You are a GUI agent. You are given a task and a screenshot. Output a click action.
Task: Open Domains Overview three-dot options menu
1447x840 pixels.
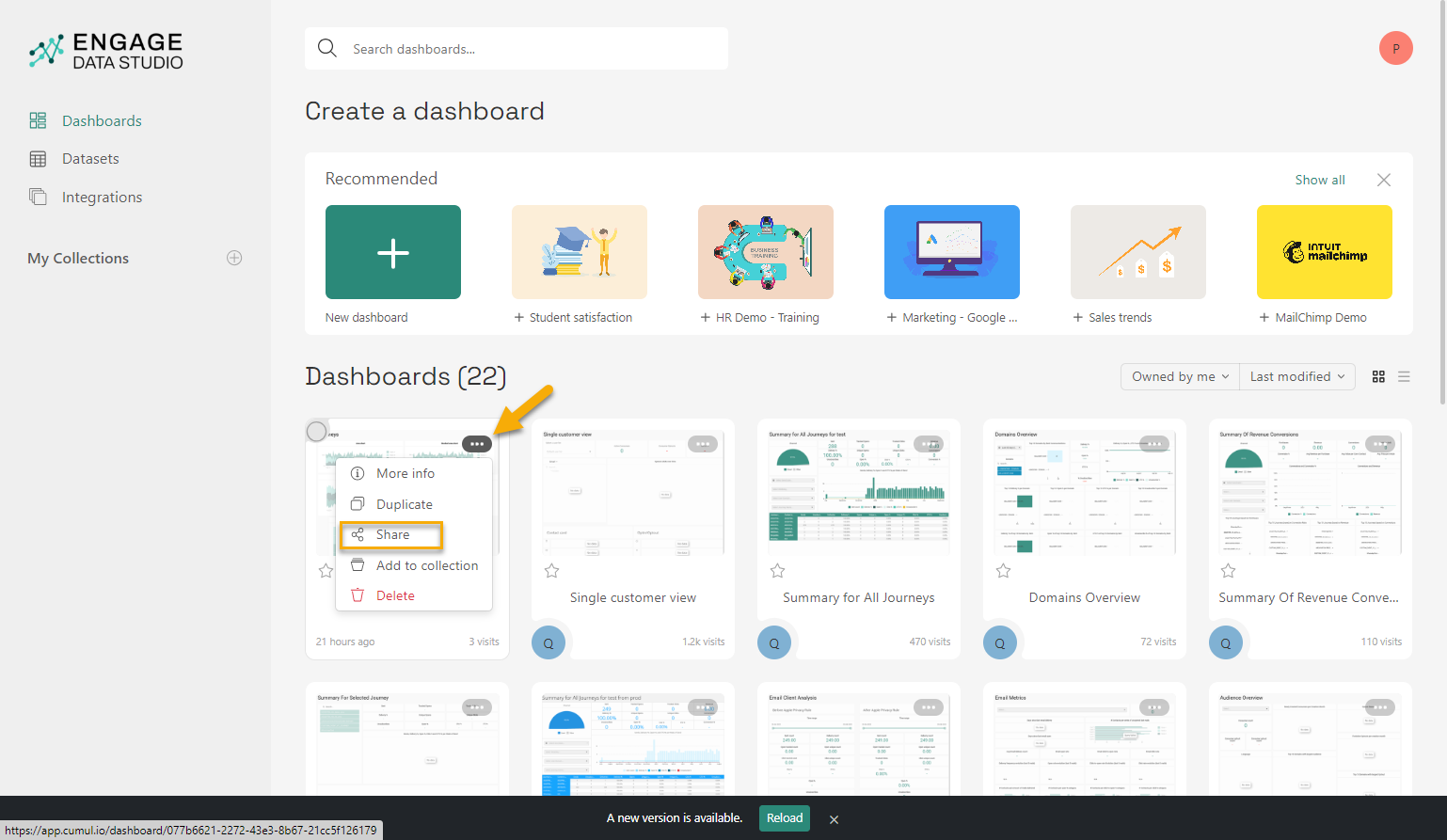[x=1153, y=444]
